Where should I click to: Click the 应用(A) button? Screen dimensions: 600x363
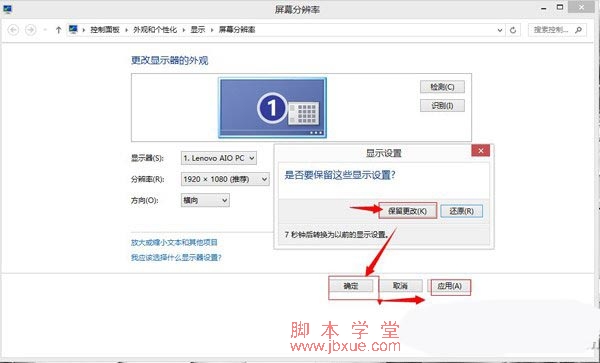(450, 286)
